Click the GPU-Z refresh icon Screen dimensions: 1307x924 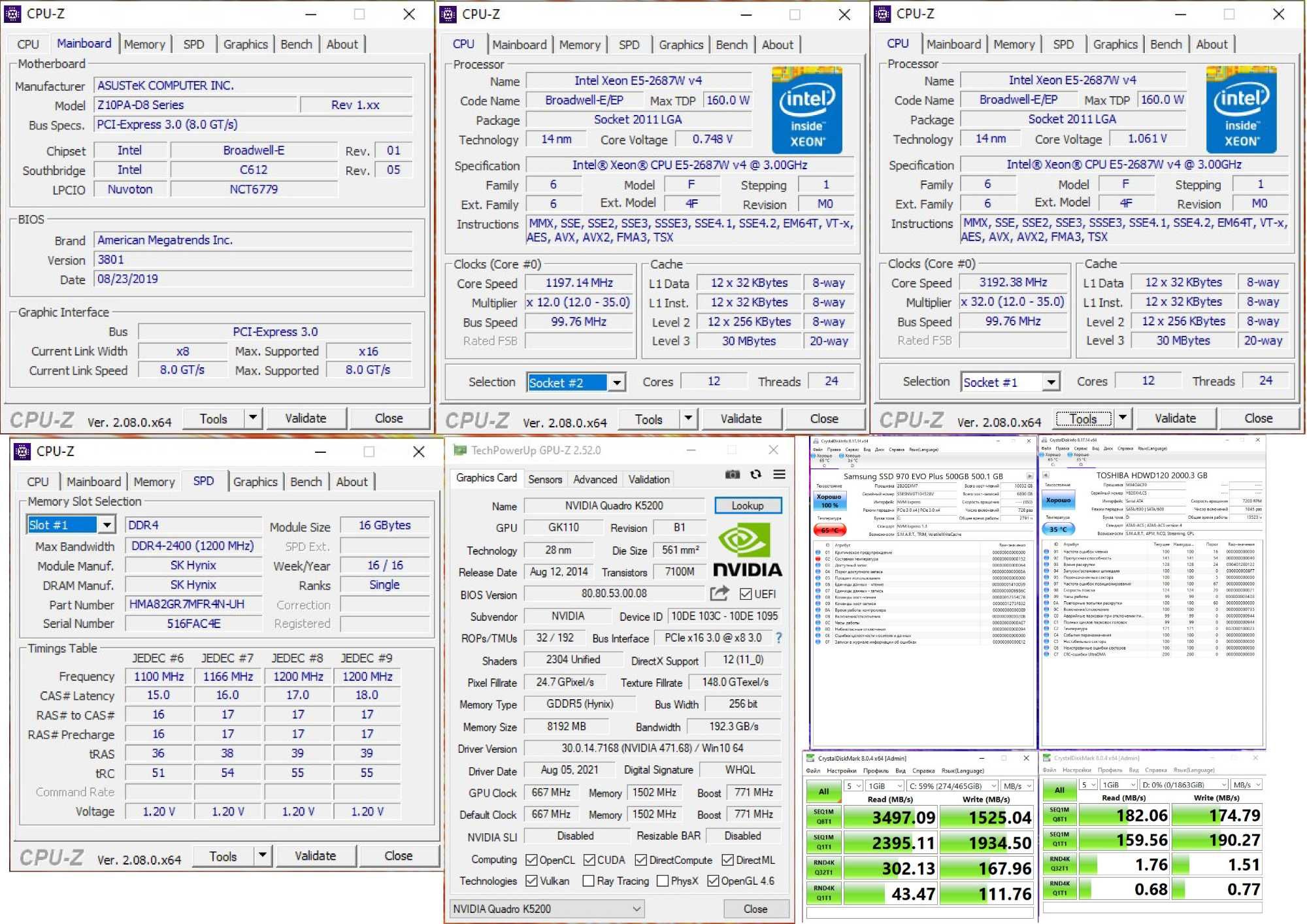click(756, 474)
